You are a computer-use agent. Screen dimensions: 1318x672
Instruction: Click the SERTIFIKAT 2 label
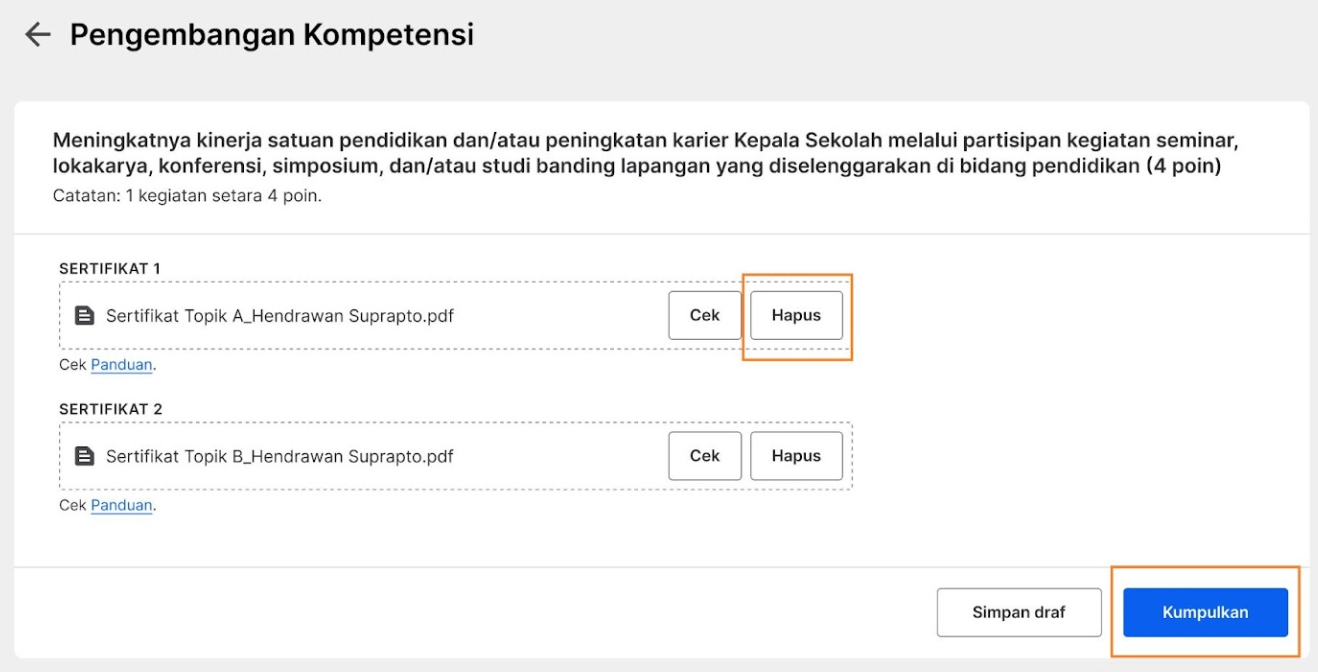tap(110, 409)
